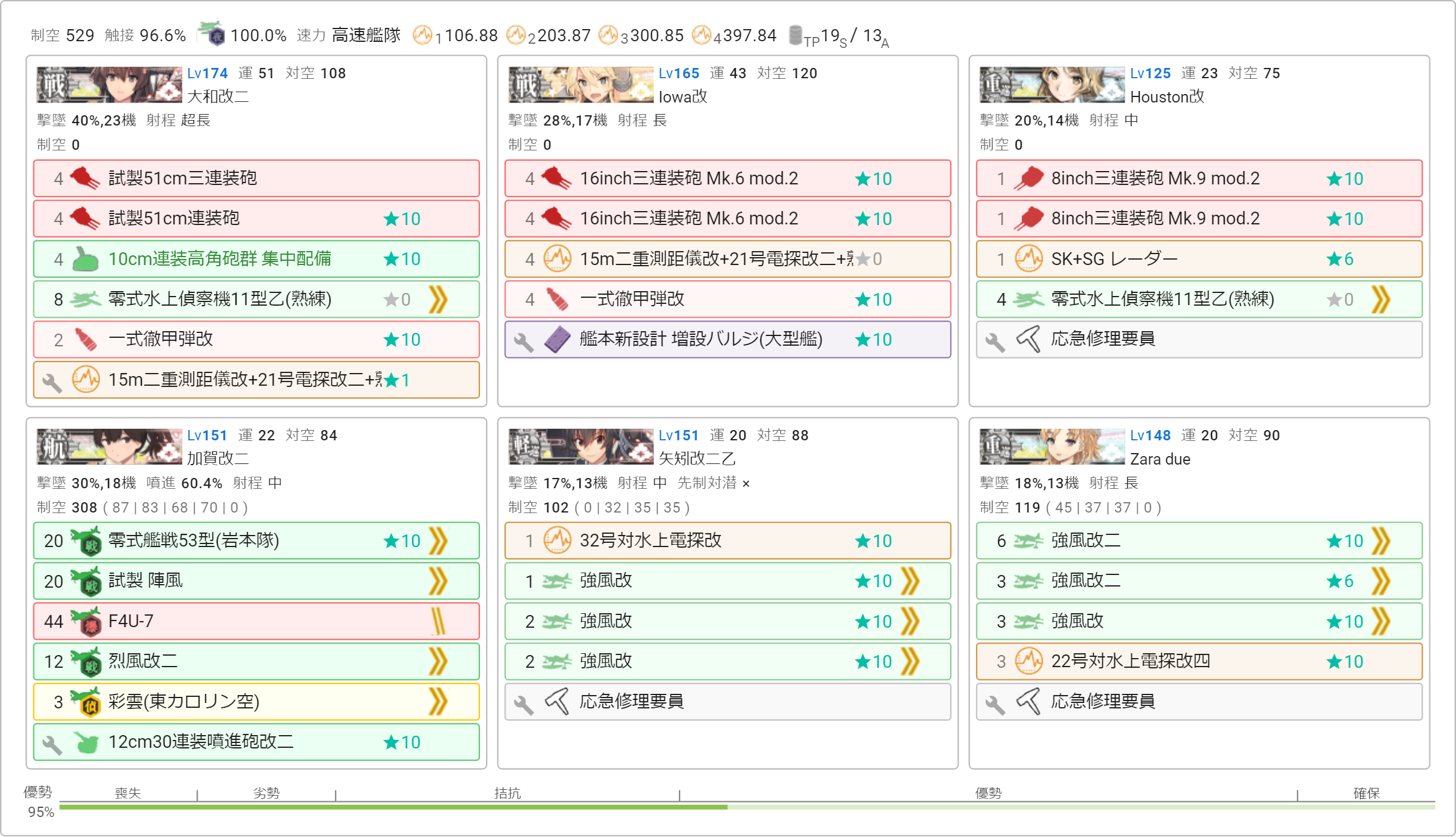Click the seaplane fighter icon on Zara due's first 強風改二
This screenshot has width=1456, height=837.
tap(1028, 541)
